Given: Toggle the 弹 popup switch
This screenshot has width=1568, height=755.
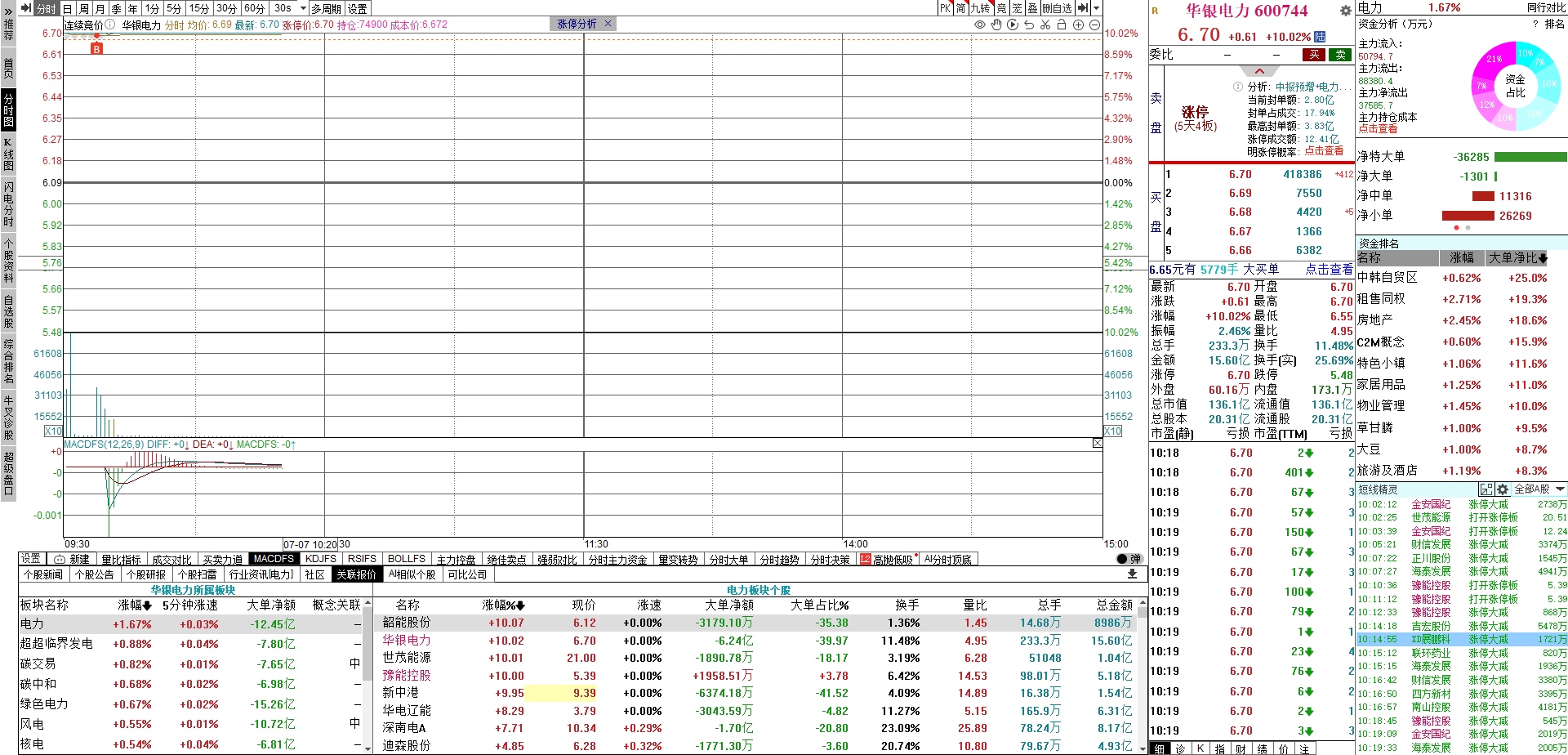Looking at the screenshot, I should (1129, 559).
